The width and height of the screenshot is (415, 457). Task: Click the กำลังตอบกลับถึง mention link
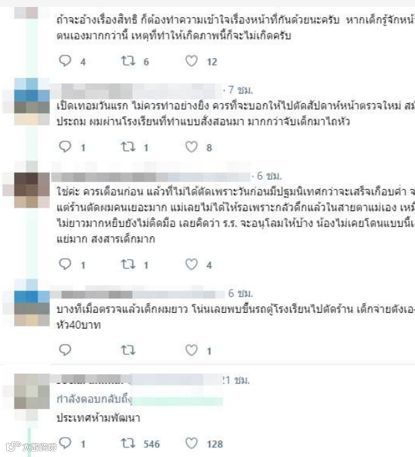coord(177,400)
